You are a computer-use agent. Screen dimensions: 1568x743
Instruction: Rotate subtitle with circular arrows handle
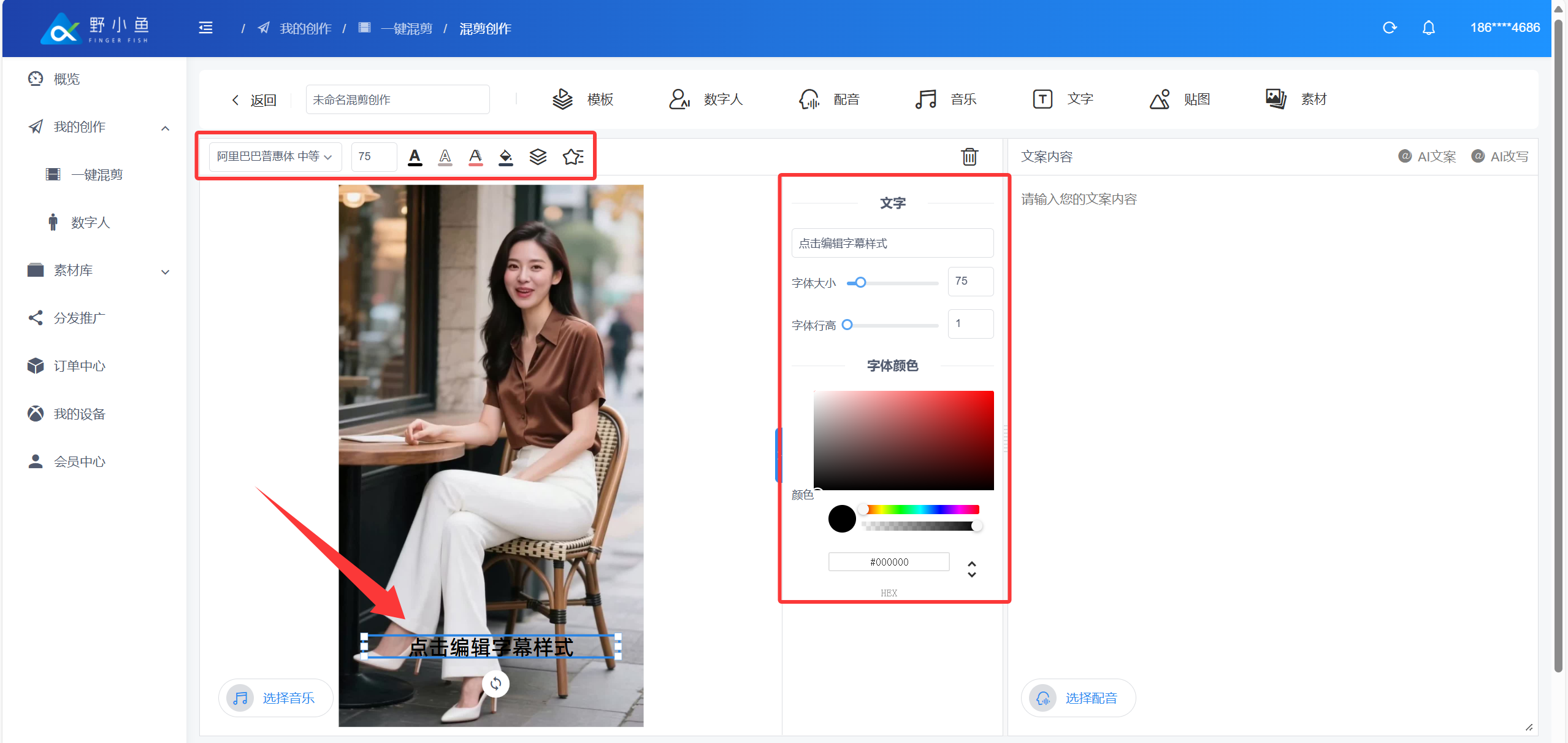coord(495,683)
